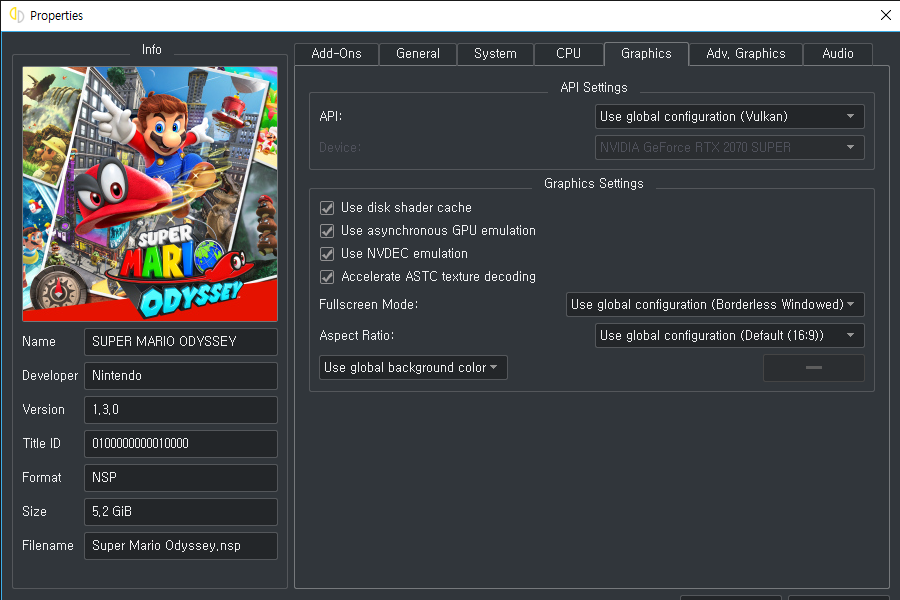Click the Graphics Settings group title
The width and height of the screenshot is (900, 600).
593,184
